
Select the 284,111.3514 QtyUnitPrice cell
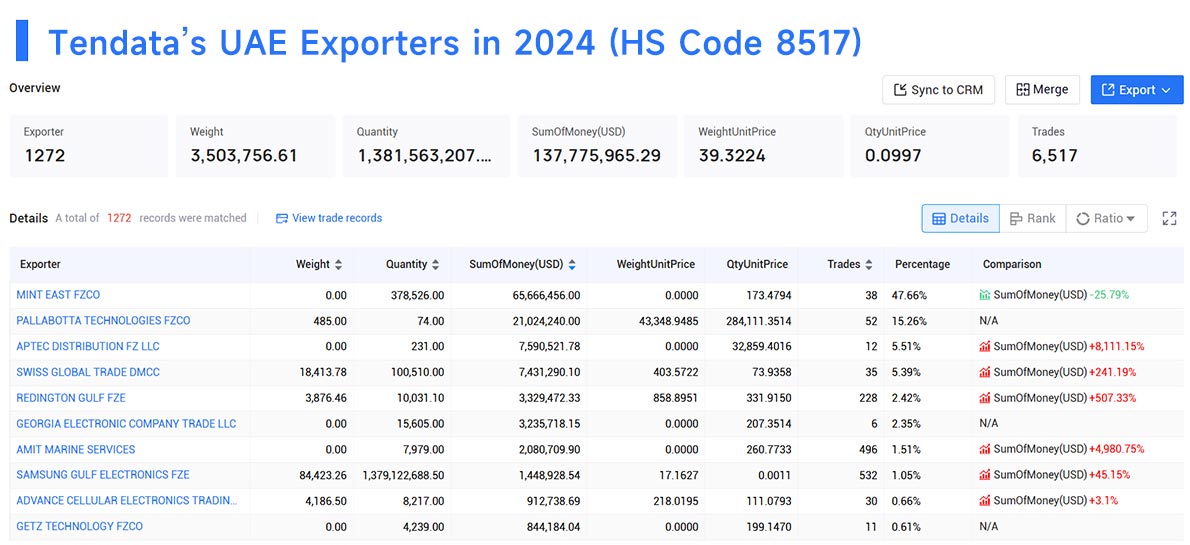(x=757, y=320)
